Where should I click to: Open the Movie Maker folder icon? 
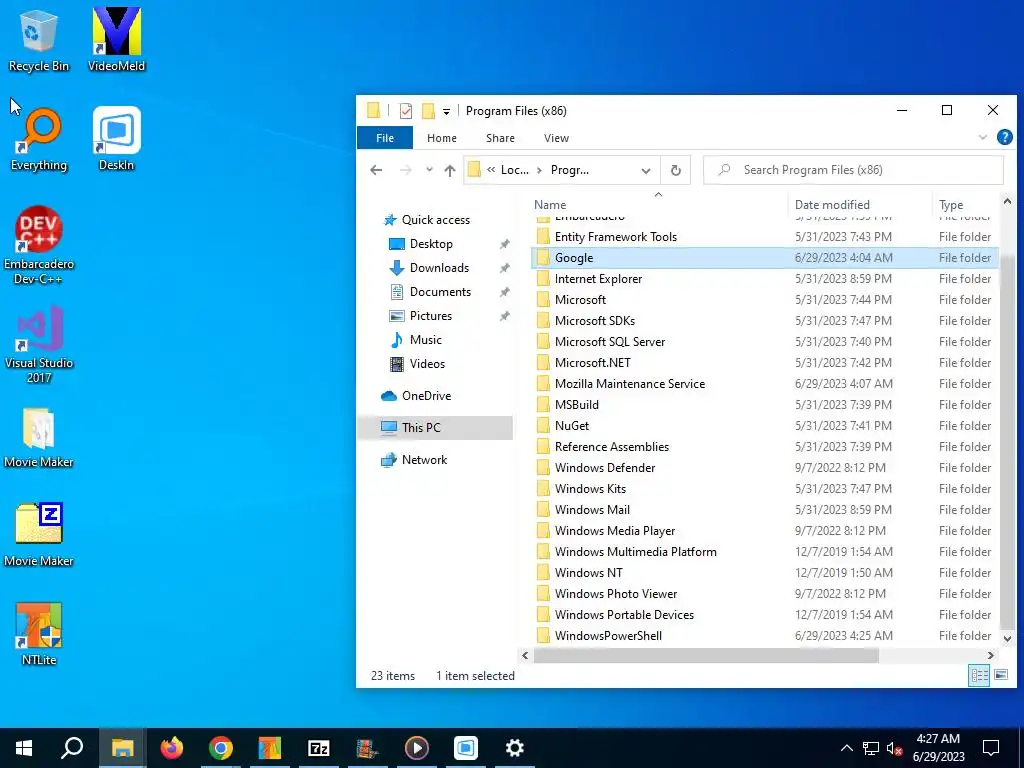[39, 438]
